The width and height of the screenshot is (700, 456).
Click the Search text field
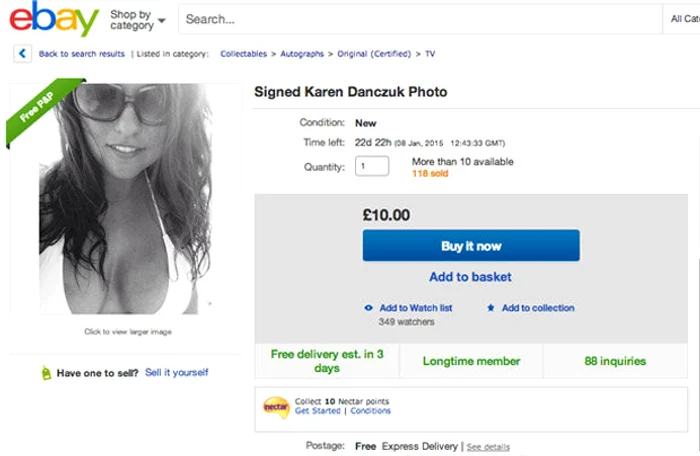point(420,19)
